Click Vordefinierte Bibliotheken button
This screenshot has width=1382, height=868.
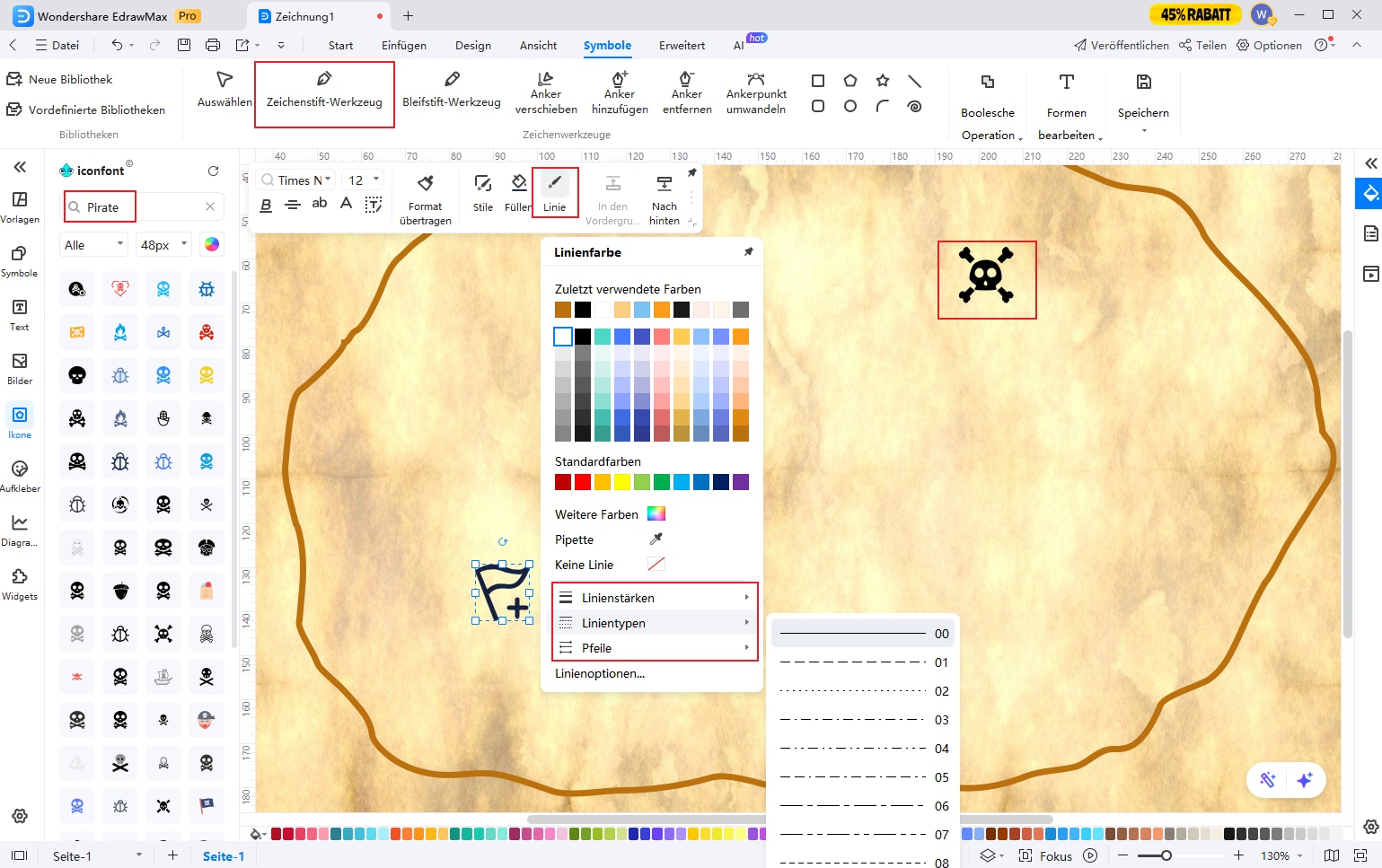click(x=86, y=110)
